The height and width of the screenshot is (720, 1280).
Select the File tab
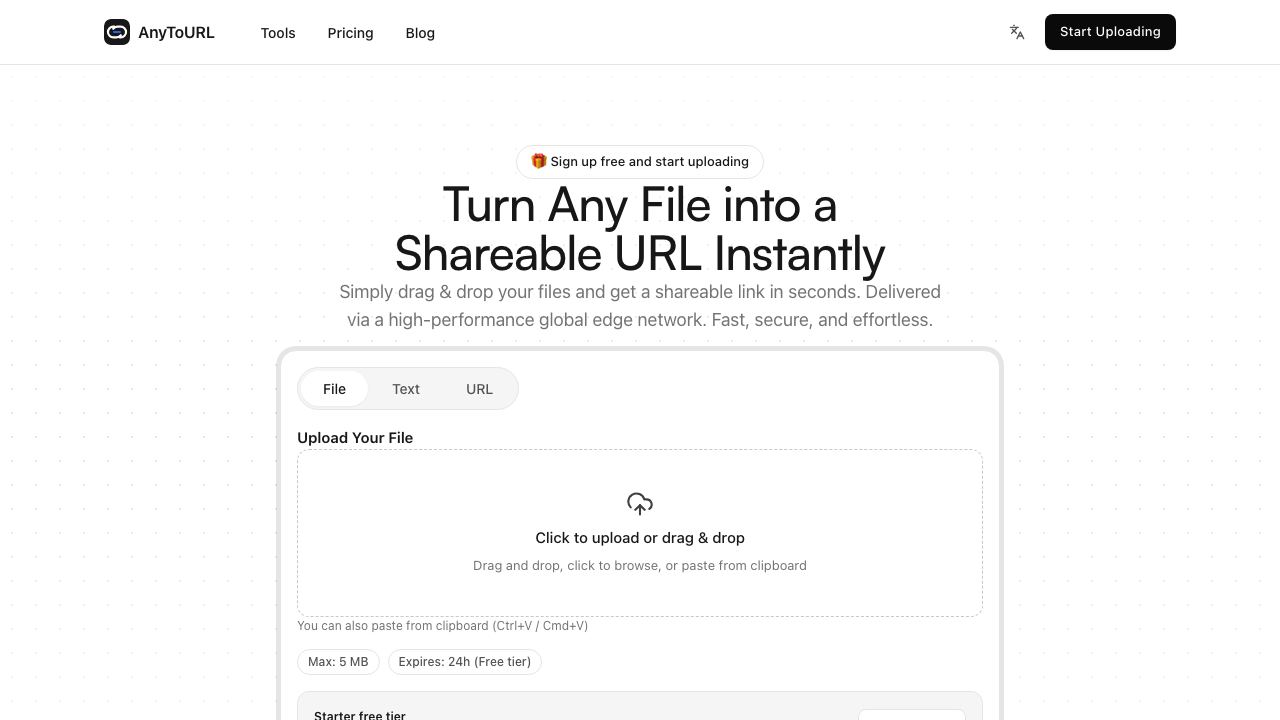coord(334,389)
